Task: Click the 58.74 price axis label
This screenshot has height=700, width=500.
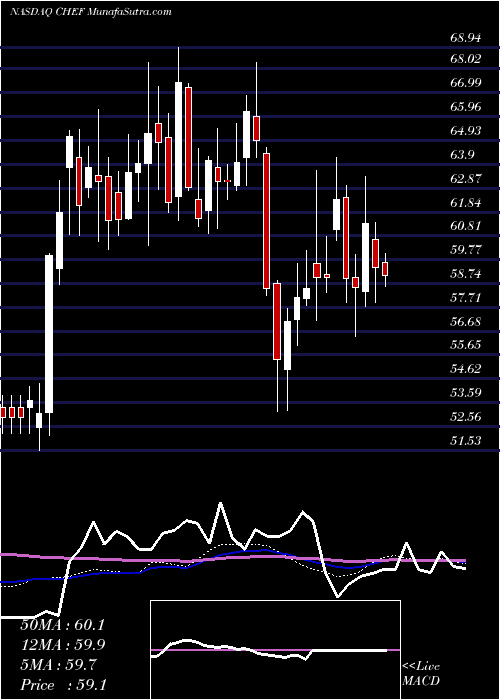Action: 466,274
